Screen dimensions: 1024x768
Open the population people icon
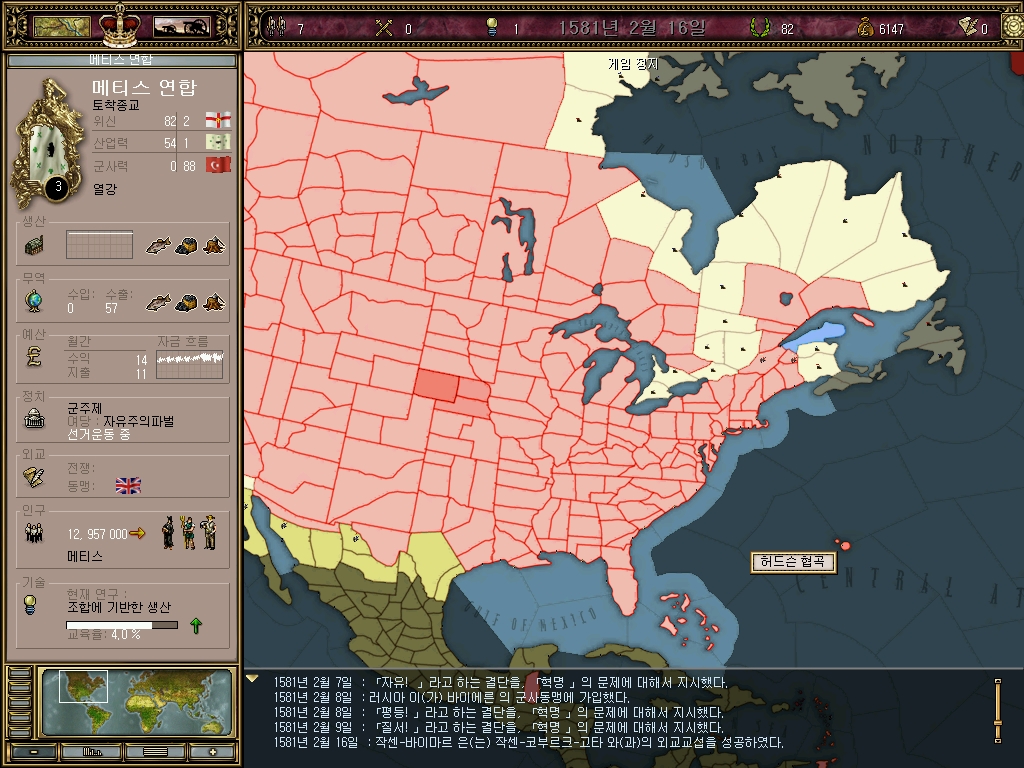pyautogui.click(x=34, y=534)
